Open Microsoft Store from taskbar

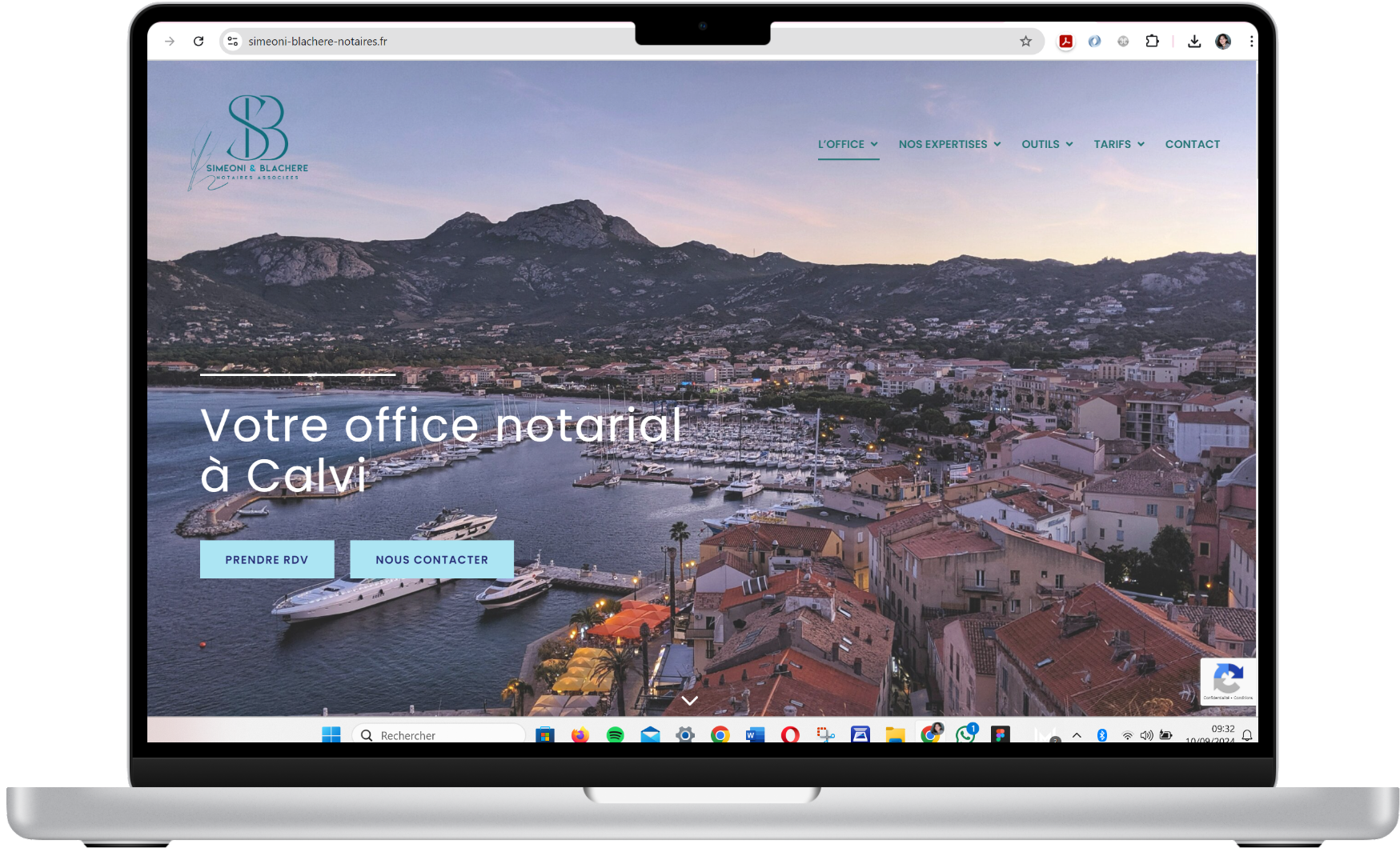click(x=545, y=734)
